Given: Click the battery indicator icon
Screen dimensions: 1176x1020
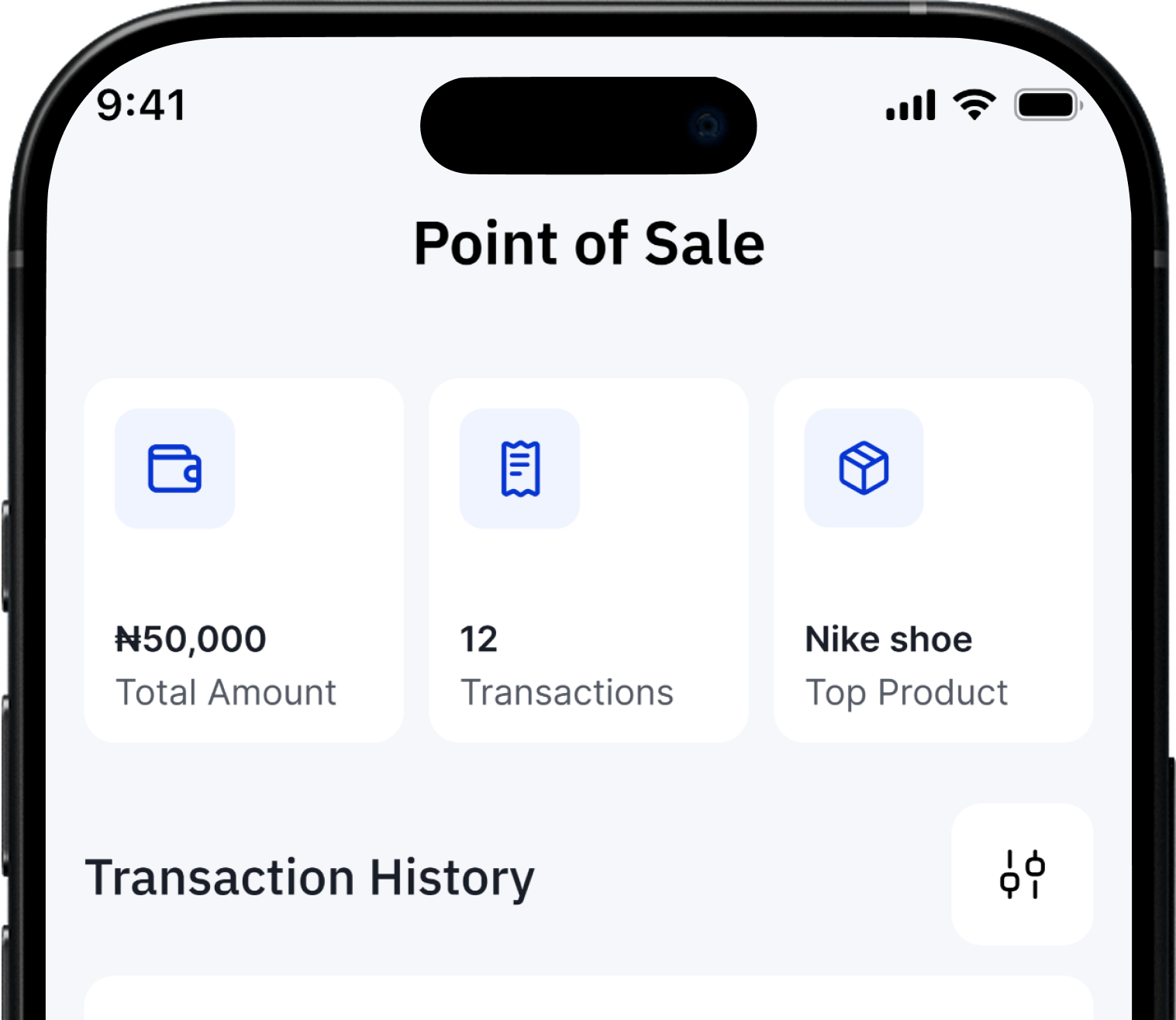Looking at the screenshot, I should point(1047,105).
